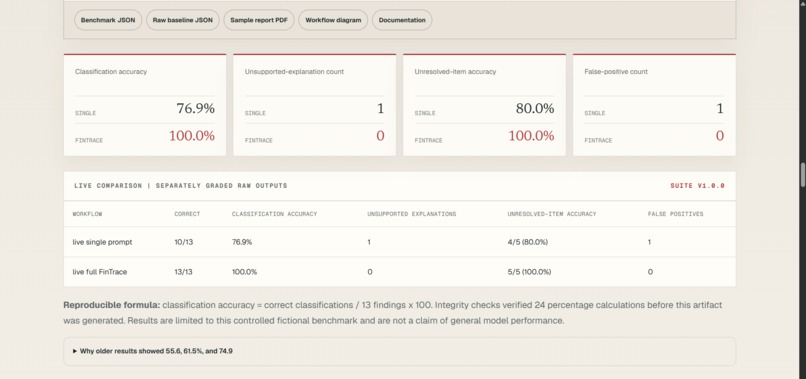Screen dimensions: 806x379
Task: Select the 10/13 correct cell
Action: tap(184, 242)
